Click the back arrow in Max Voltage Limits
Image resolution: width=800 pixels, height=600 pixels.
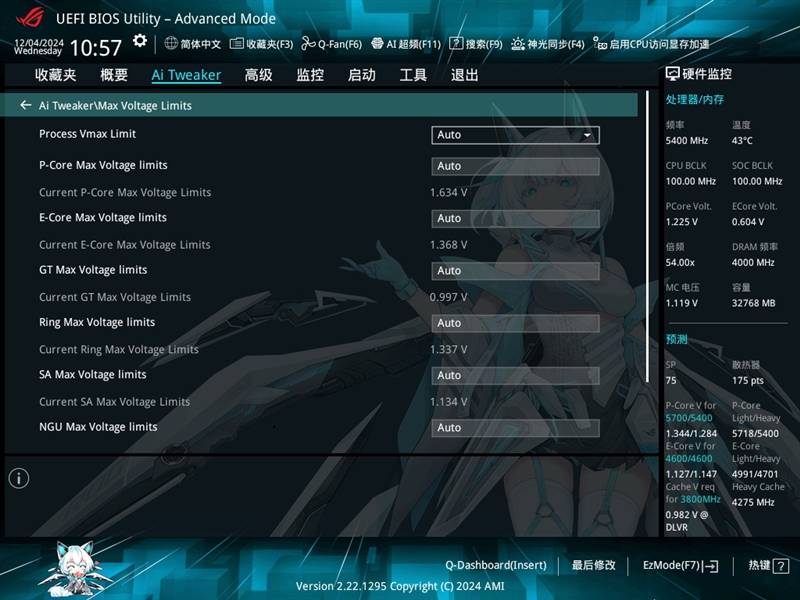click(26, 105)
